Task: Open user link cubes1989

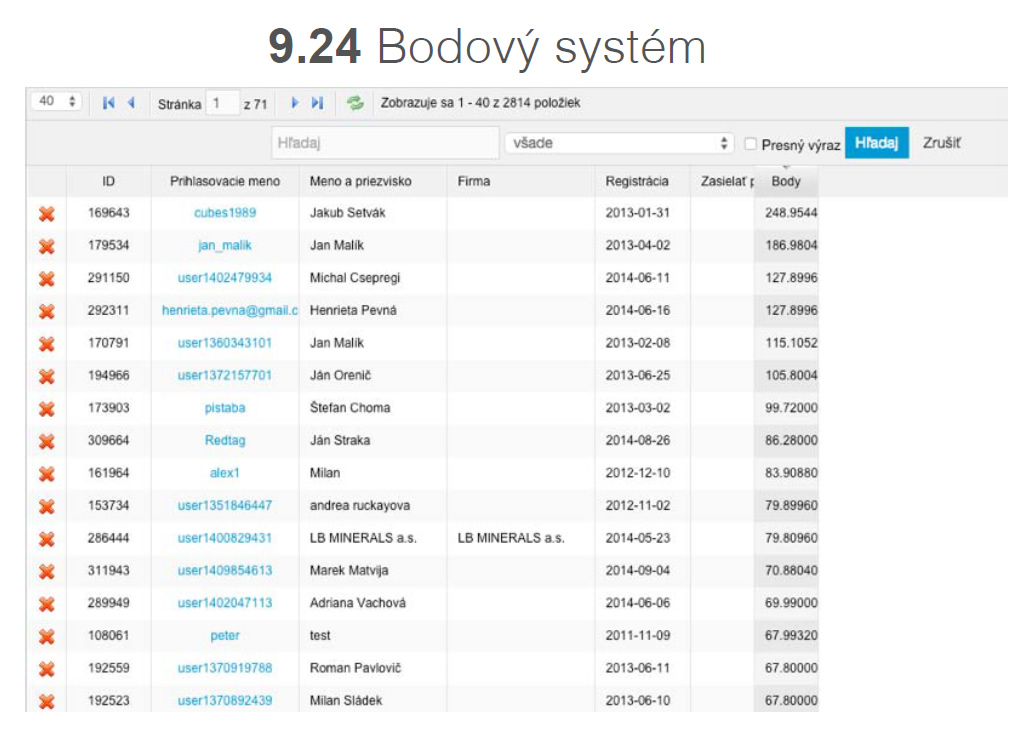Action: [225, 213]
